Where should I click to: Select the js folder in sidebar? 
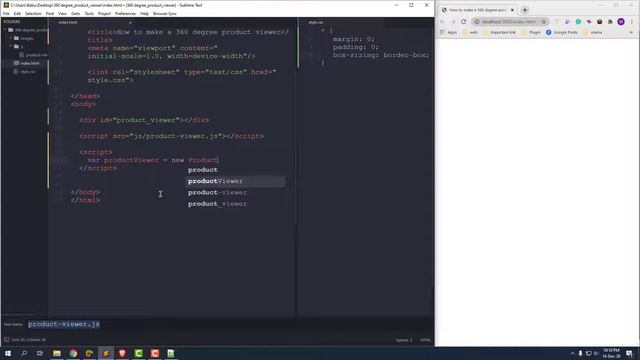[19, 46]
